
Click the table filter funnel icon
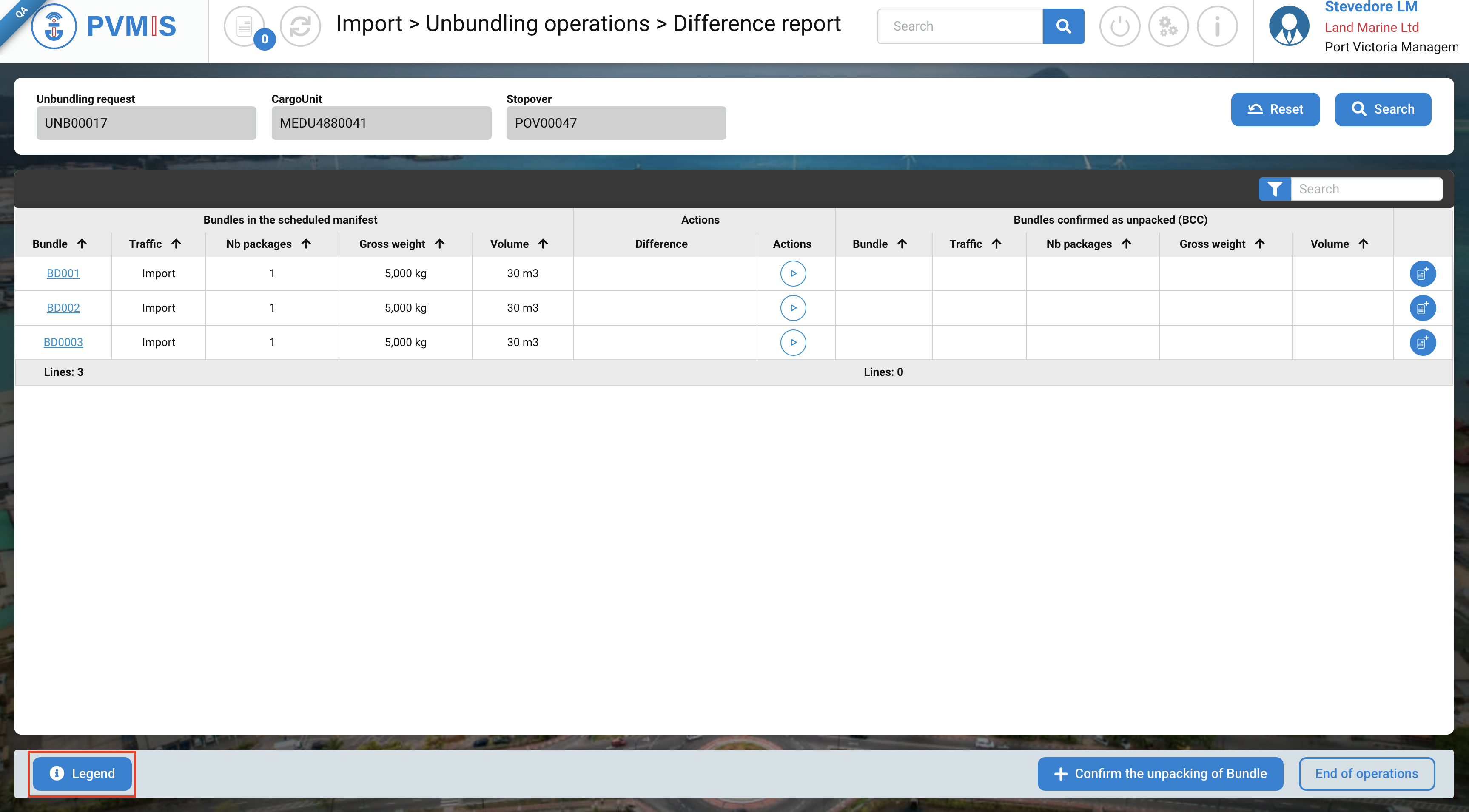1275,189
